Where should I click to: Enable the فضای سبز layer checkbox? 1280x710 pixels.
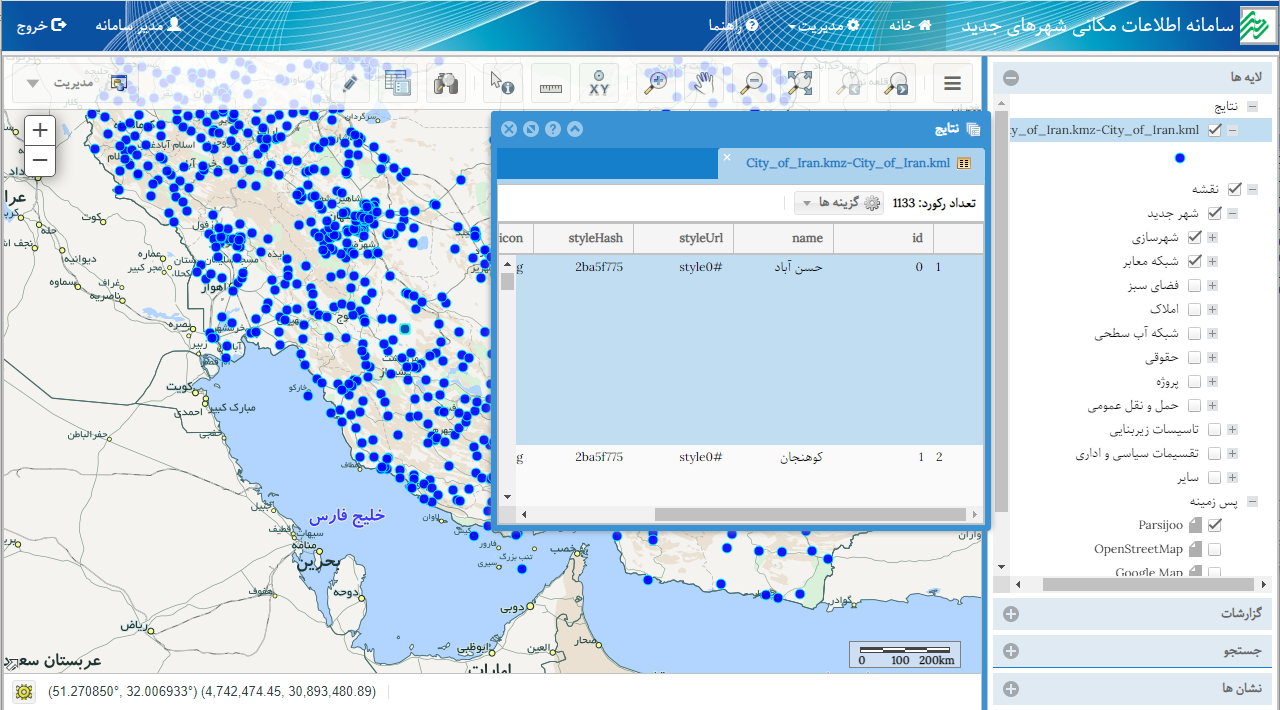(1194, 286)
